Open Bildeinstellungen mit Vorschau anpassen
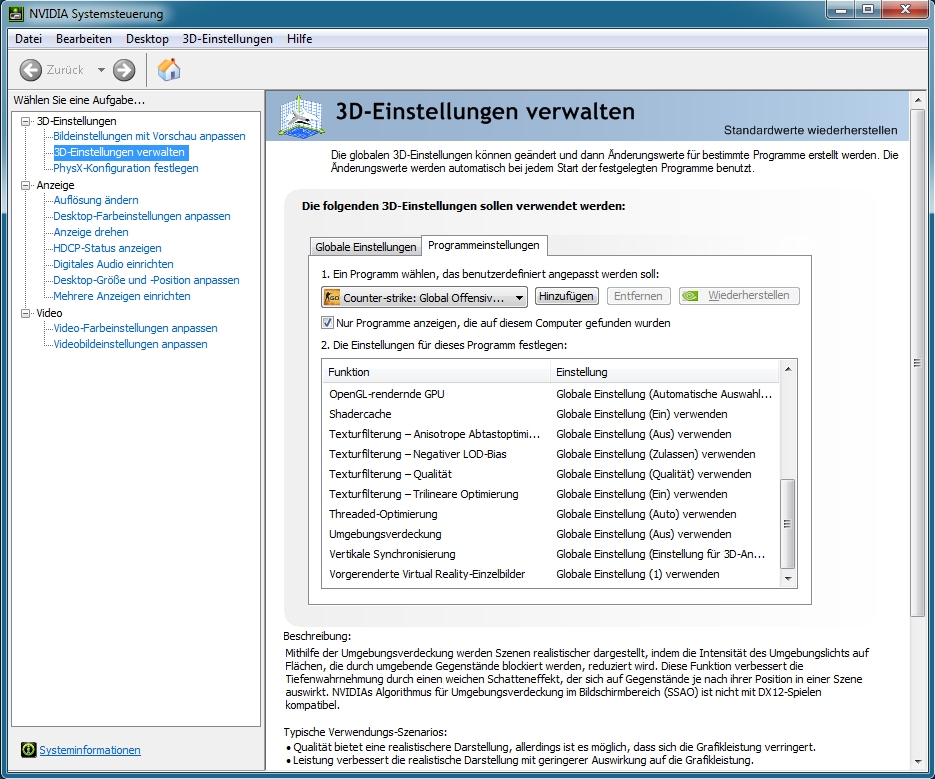 tap(149, 136)
